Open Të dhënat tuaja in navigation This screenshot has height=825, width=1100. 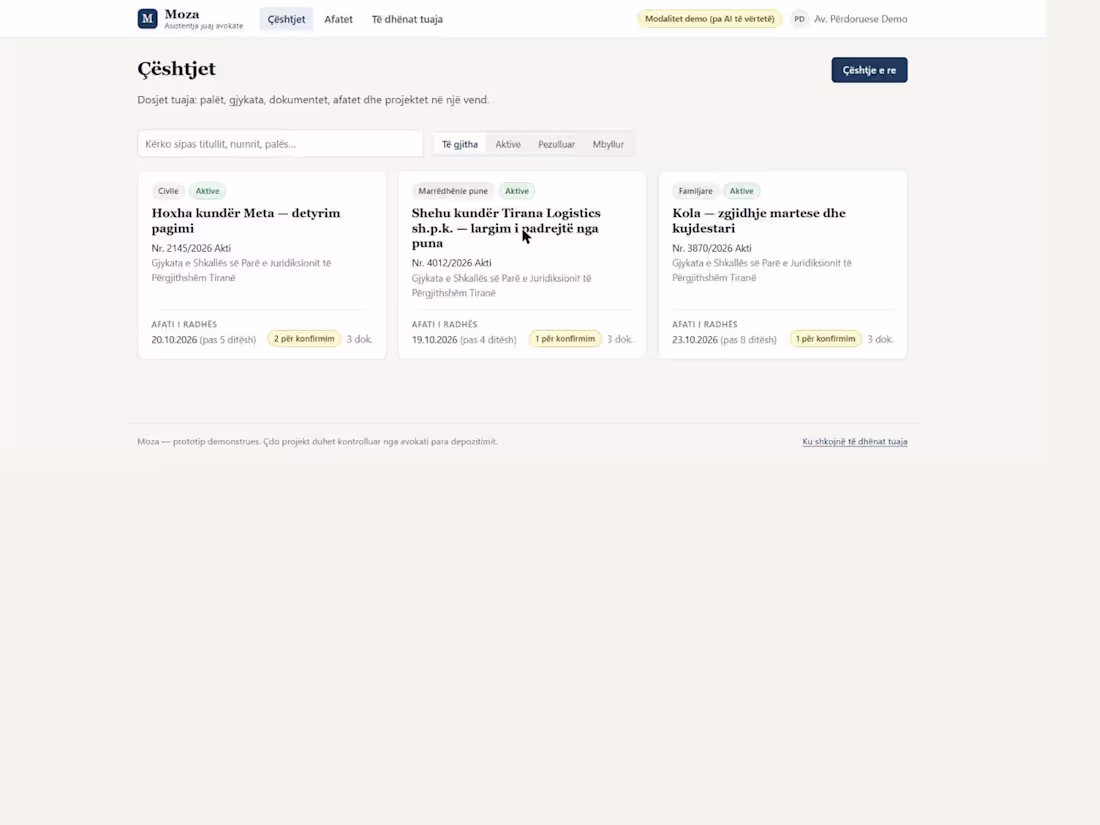pos(407,19)
